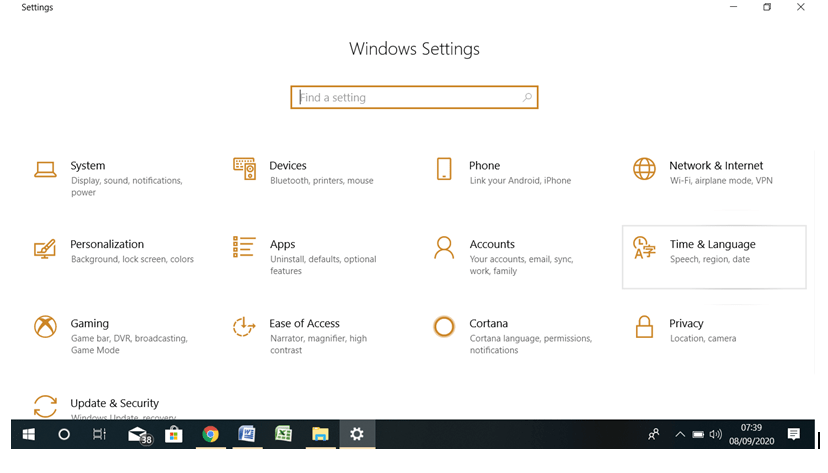Click "Narrator, magnifier, high contrast" description
This screenshot has height=473, width=828.
pyautogui.click(x=318, y=344)
